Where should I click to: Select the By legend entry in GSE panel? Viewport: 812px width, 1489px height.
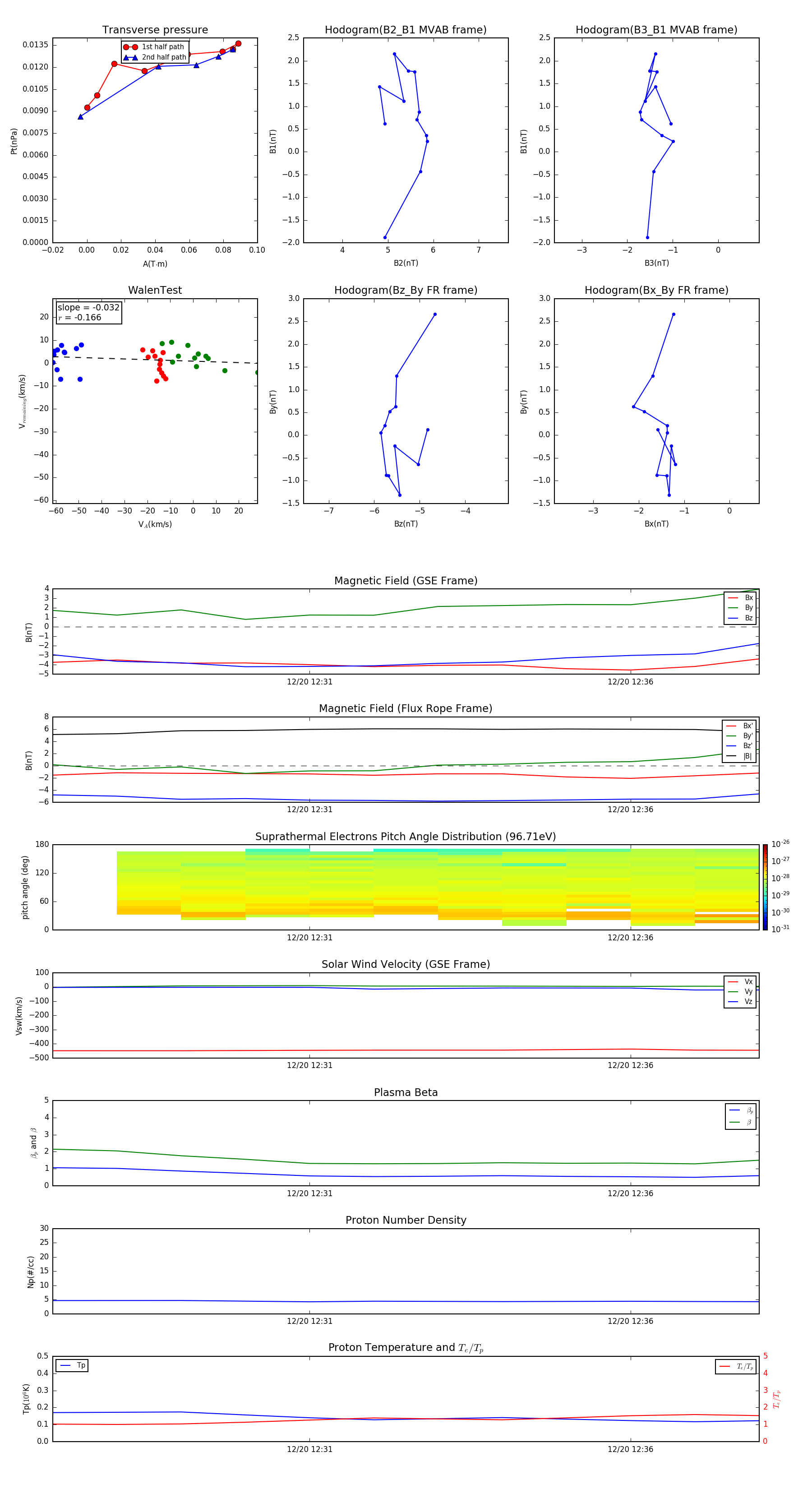(740, 607)
